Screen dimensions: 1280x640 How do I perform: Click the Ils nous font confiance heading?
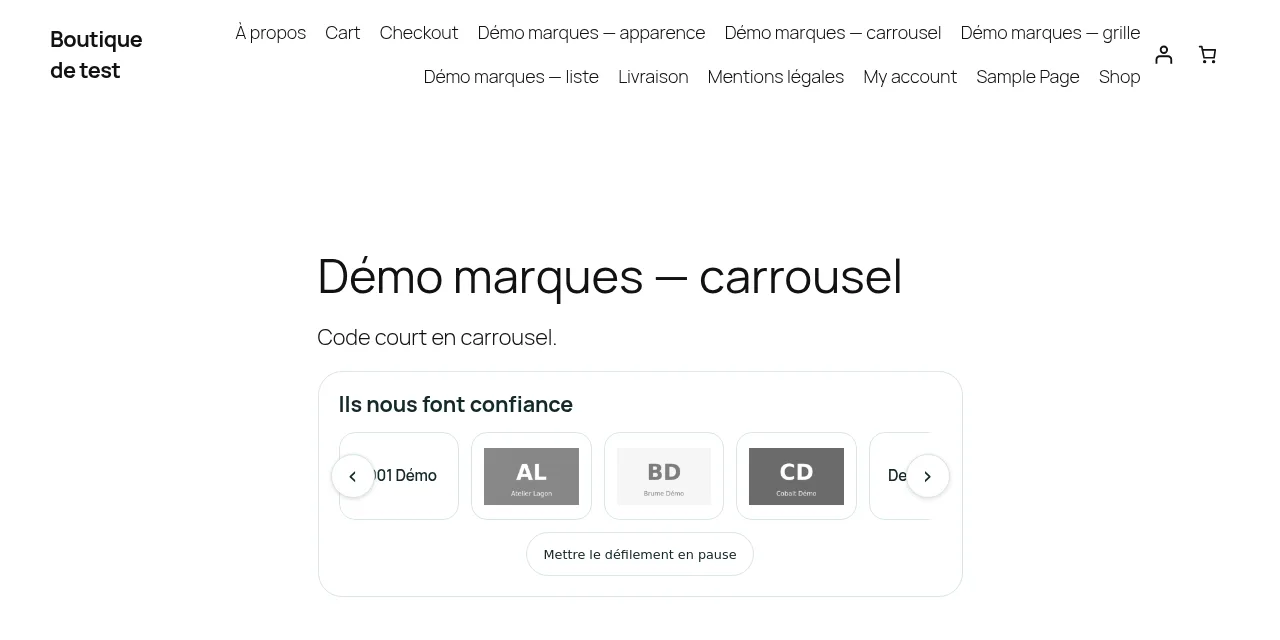pos(456,404)
